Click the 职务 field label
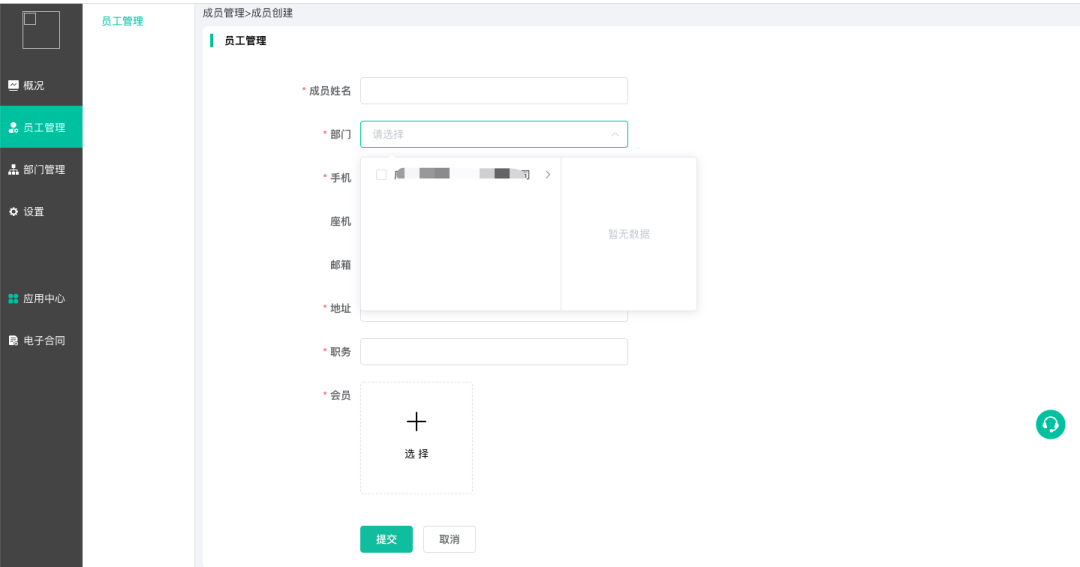This screenshot has height=567, width=1080. point(340,352)
